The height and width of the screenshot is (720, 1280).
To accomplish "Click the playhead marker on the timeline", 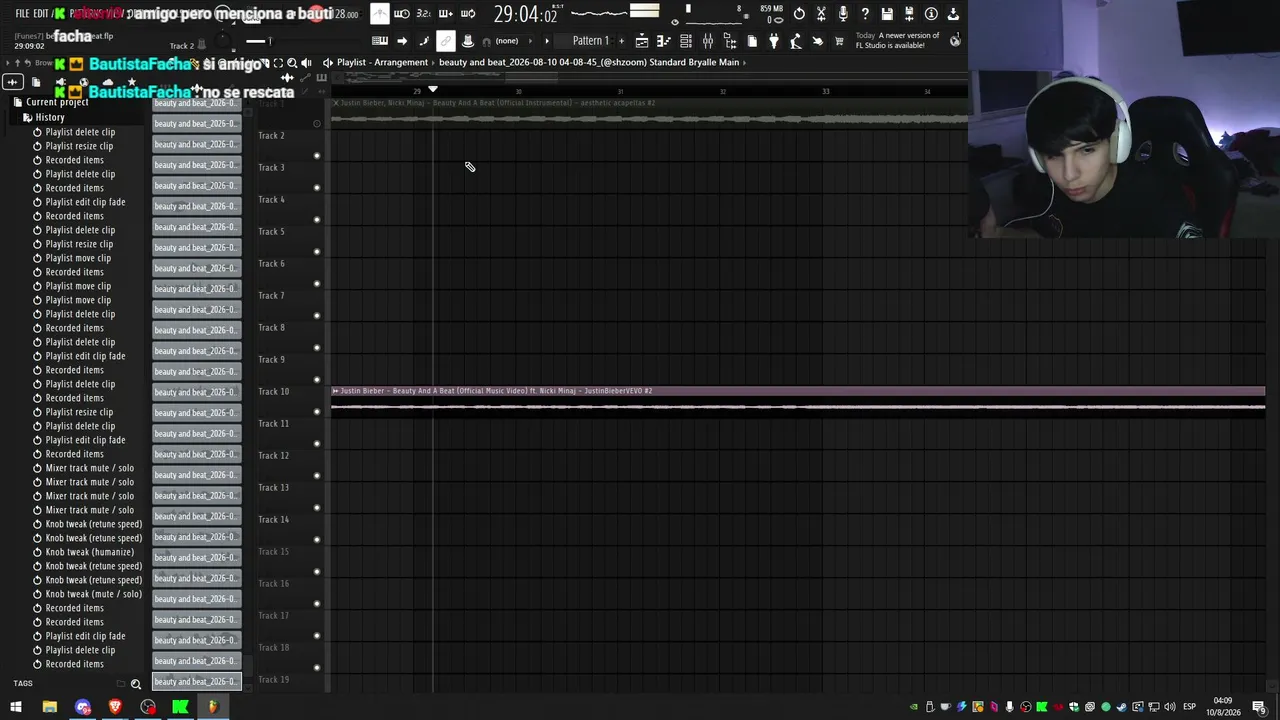I will pos(433,90).
